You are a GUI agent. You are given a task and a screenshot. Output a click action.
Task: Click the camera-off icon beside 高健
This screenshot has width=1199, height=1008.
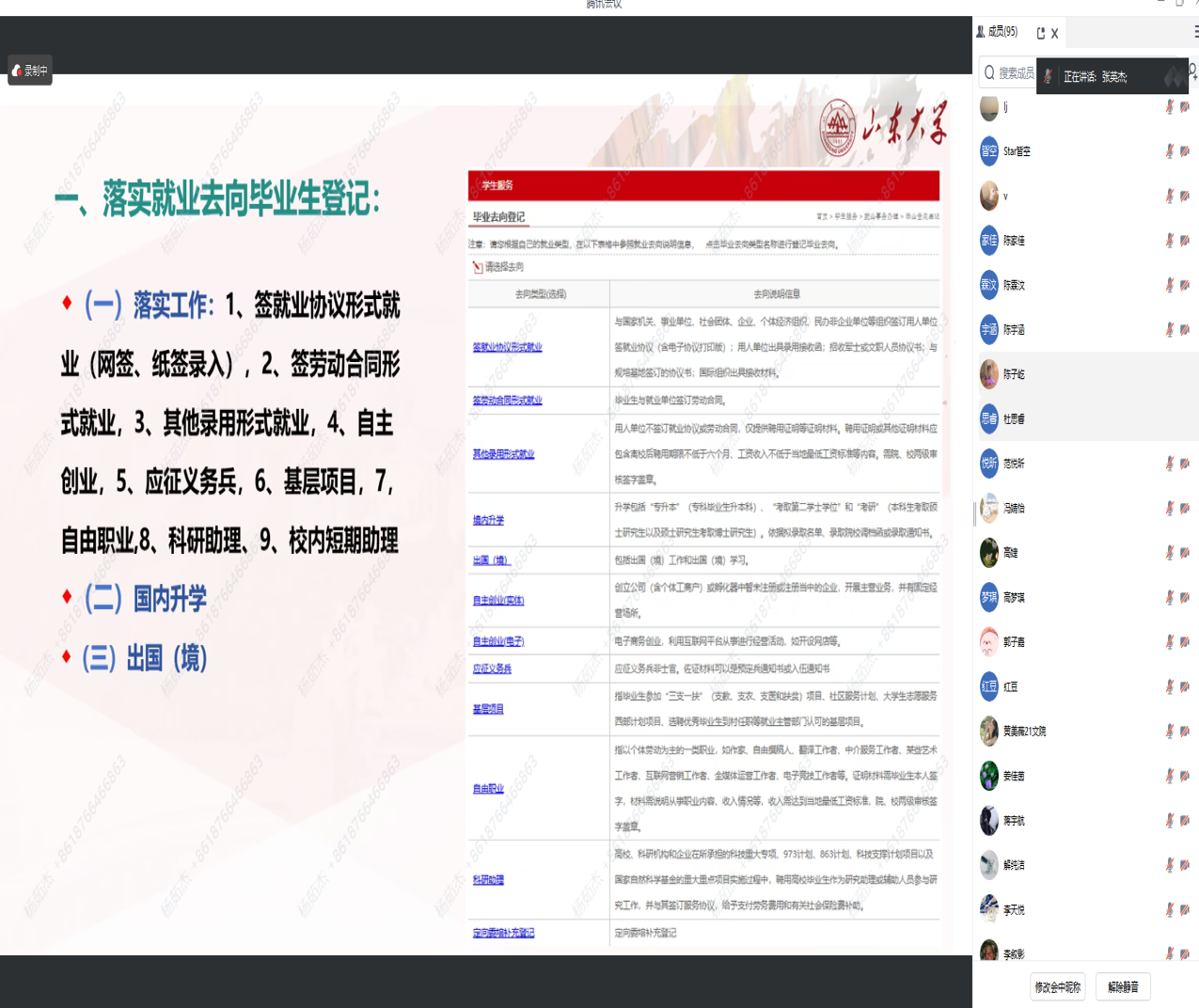[x=1185, y=553]
